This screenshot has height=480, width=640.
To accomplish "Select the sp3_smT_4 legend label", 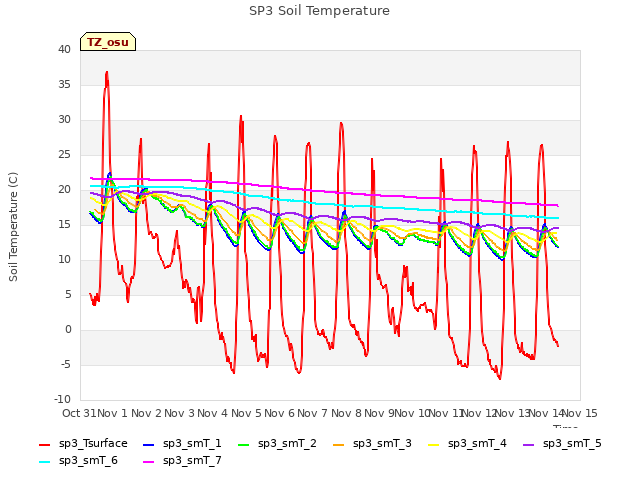I will coord(477,444).
